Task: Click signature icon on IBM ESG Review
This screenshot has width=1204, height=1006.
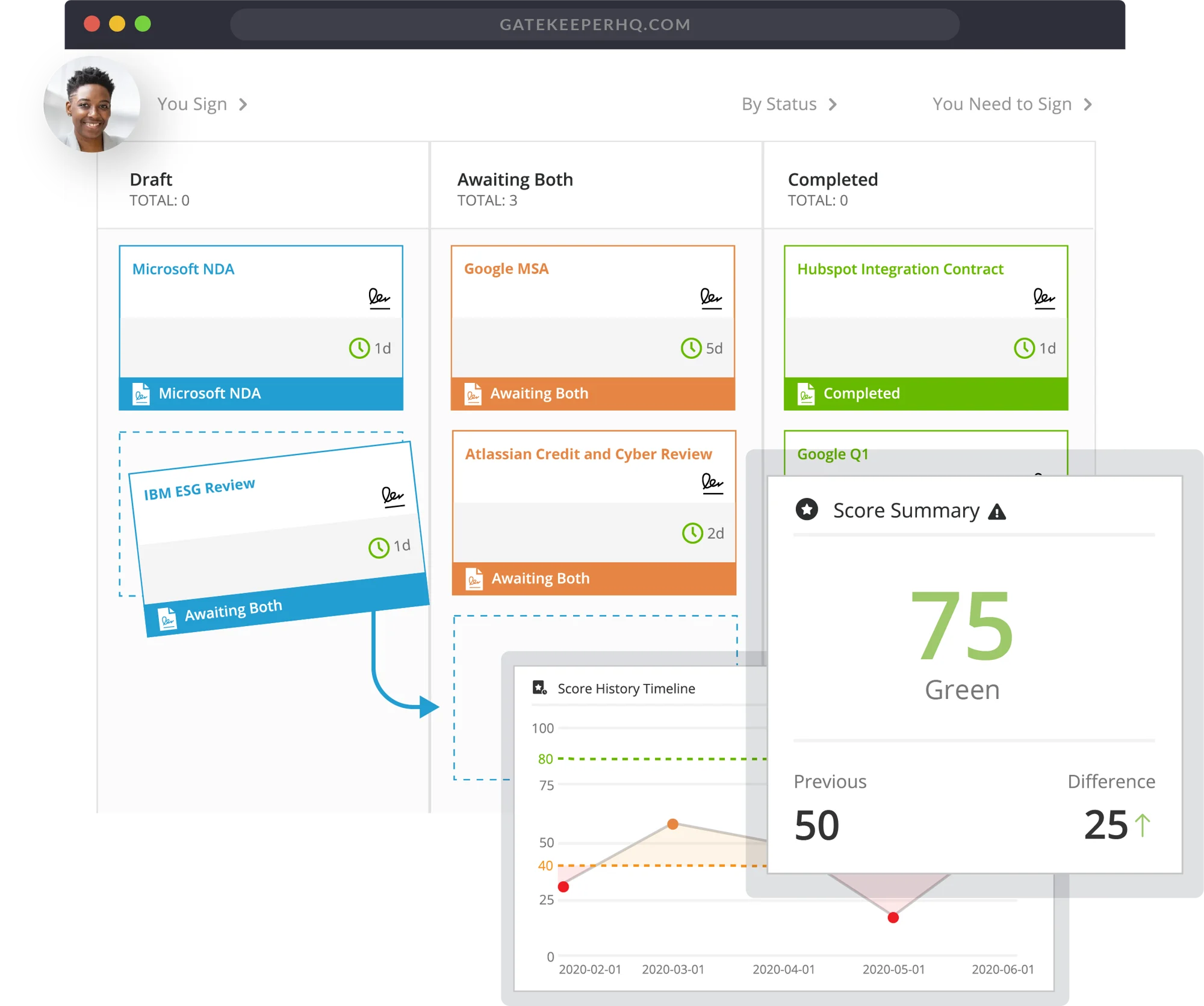Action: [393, 497]
